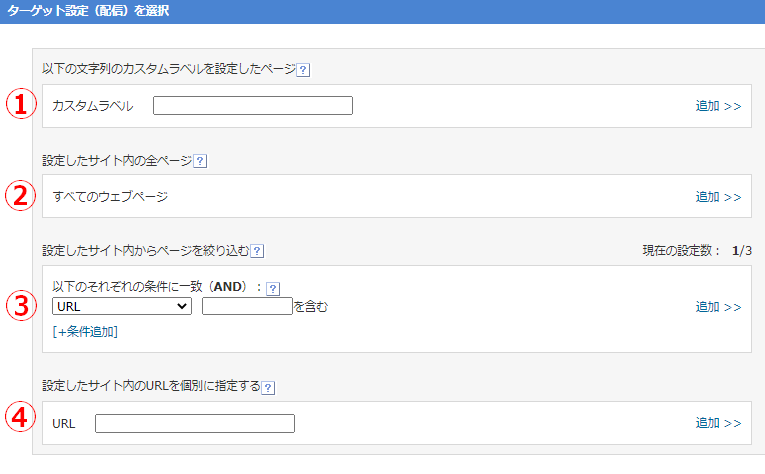Screen dimensions: 765x474
Task: Click the [+条件追加] link
Action: [x=85, y=331]
